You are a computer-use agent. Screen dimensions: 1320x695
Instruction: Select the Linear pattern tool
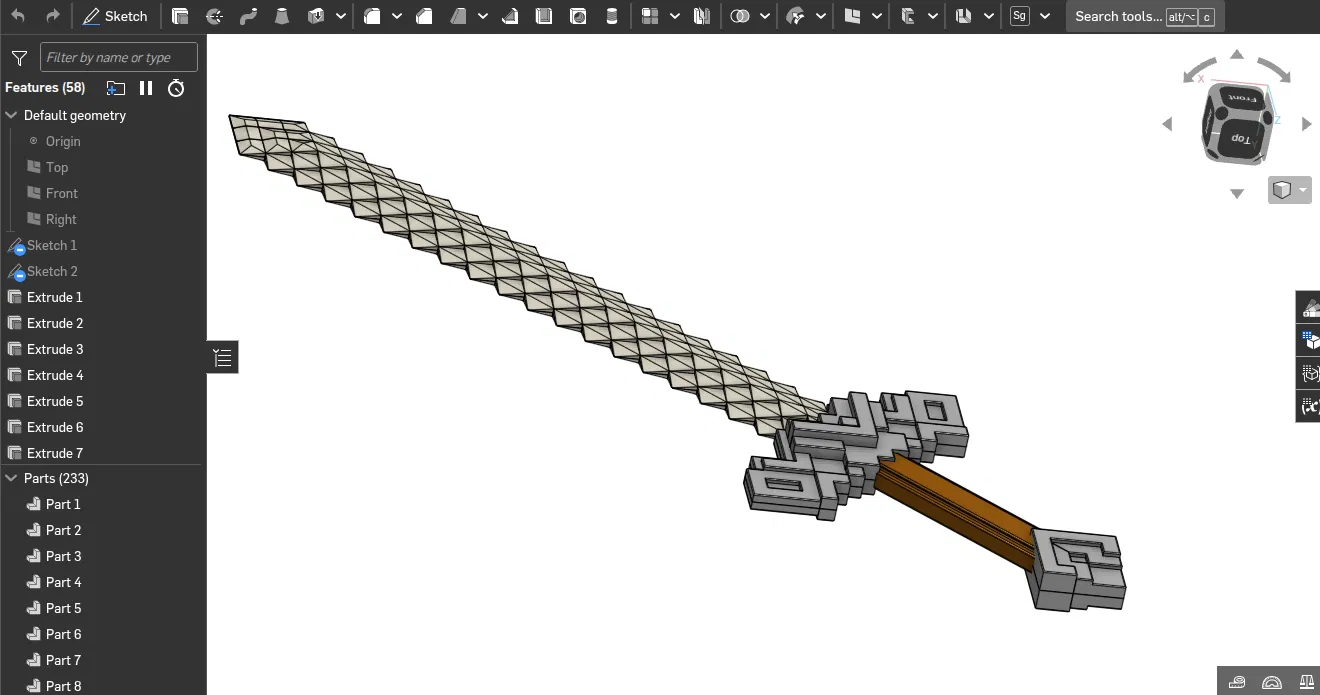coord(650,16)
